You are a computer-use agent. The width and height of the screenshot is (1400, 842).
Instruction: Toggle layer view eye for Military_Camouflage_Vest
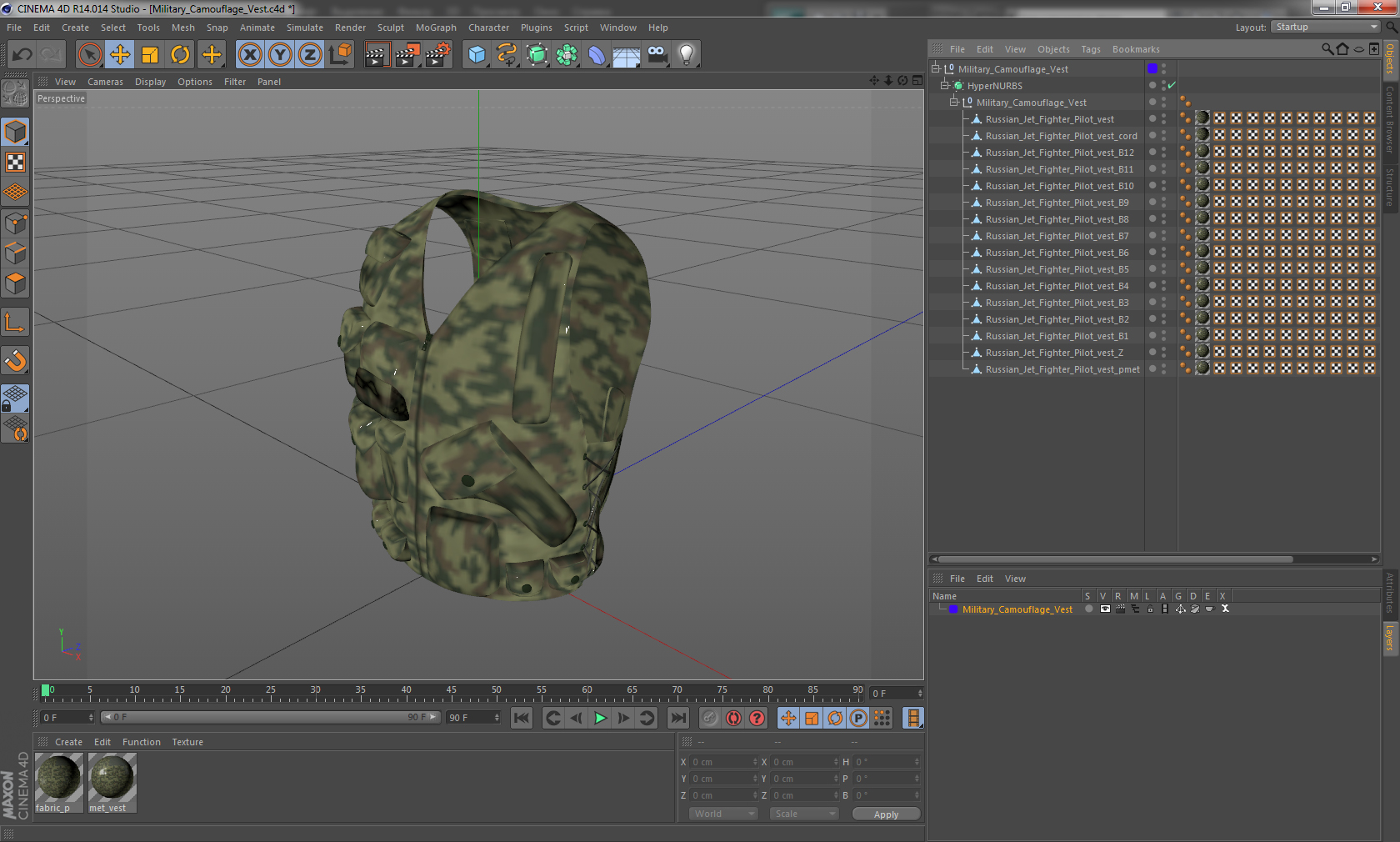[1105, 609]
